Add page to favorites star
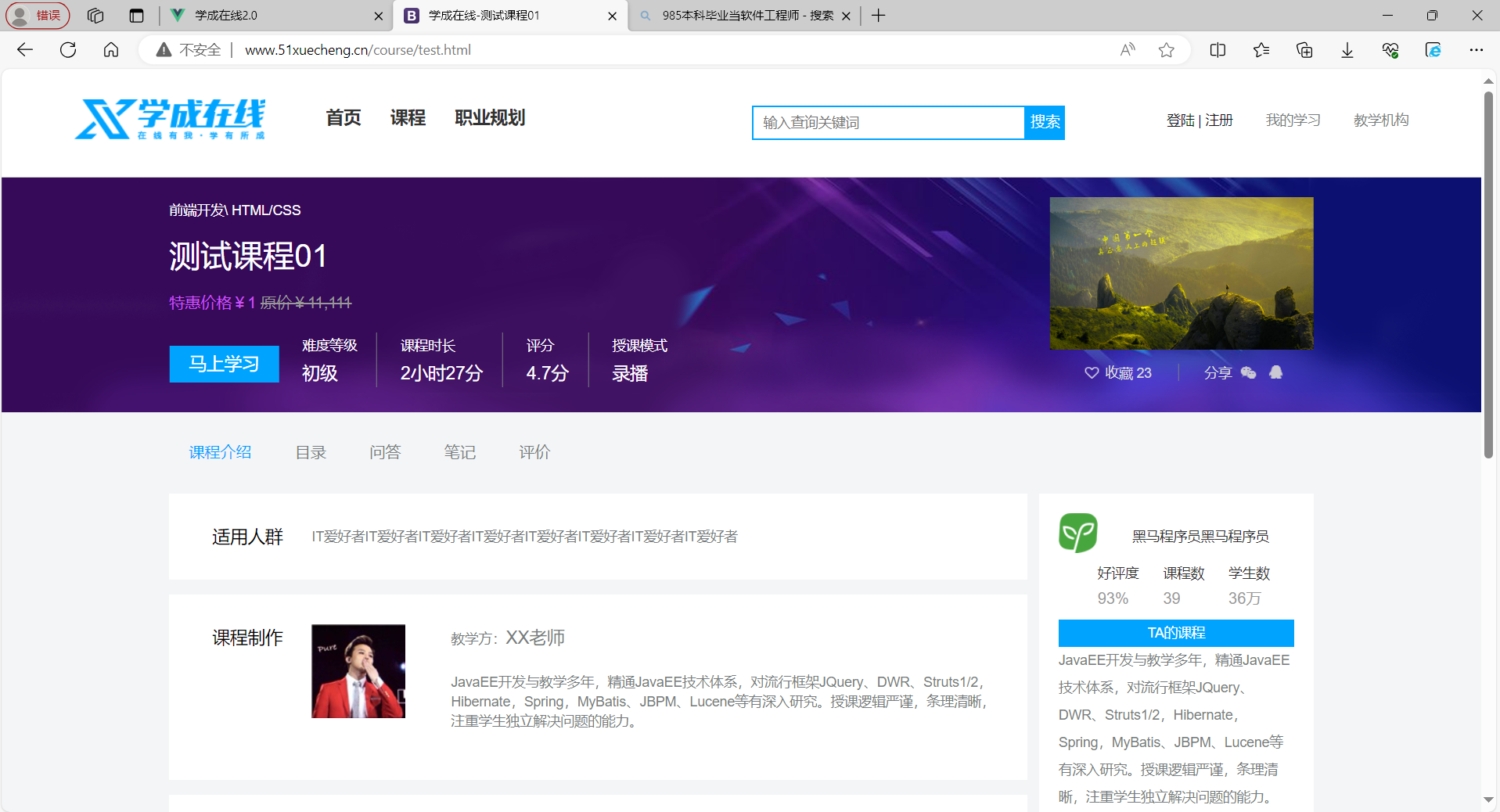Image resolution: width=1500 pixels, height=812 pixels. [x=1167, y=50]
